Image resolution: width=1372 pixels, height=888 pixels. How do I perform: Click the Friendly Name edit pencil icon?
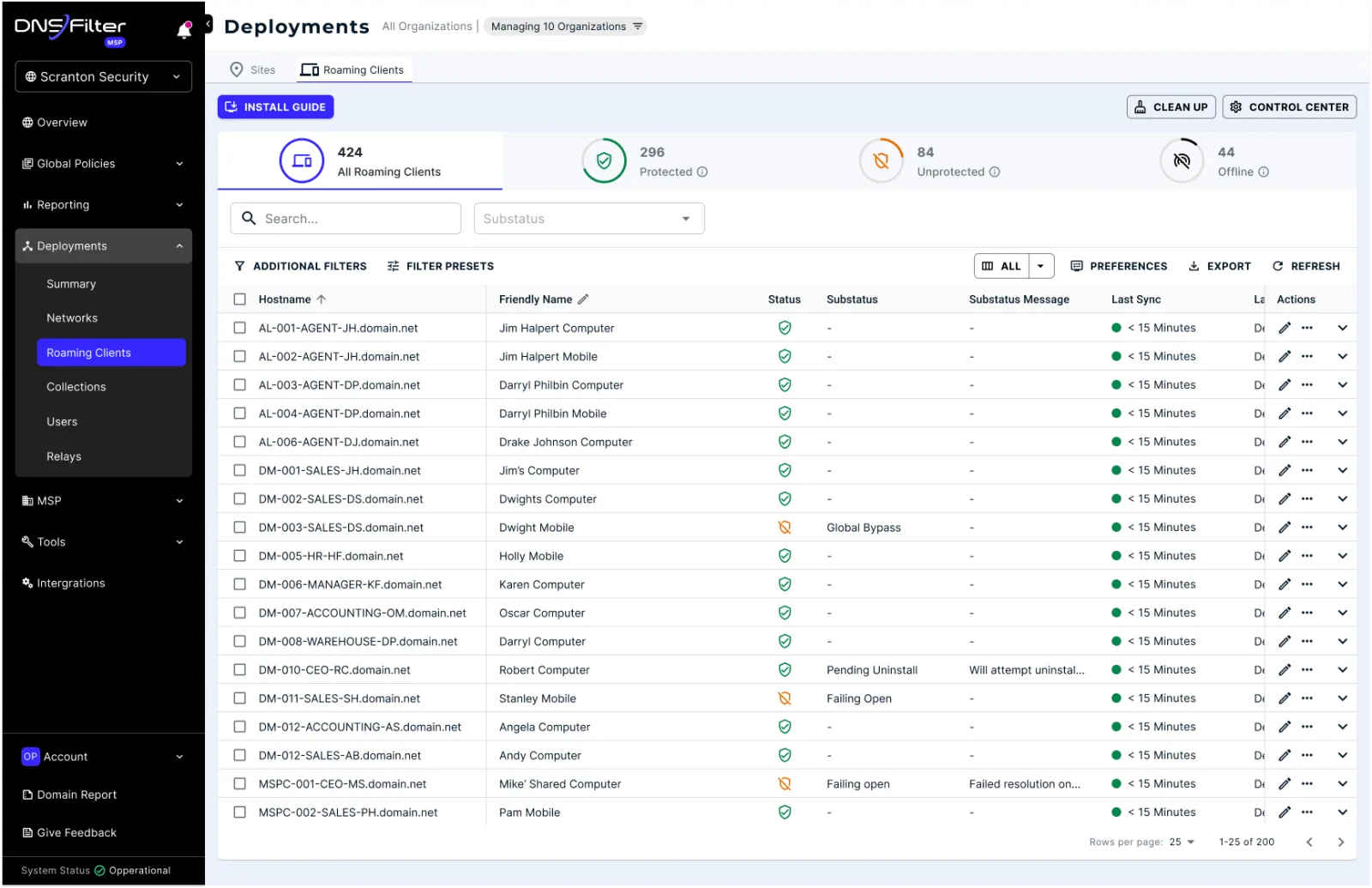coord(583,299)
